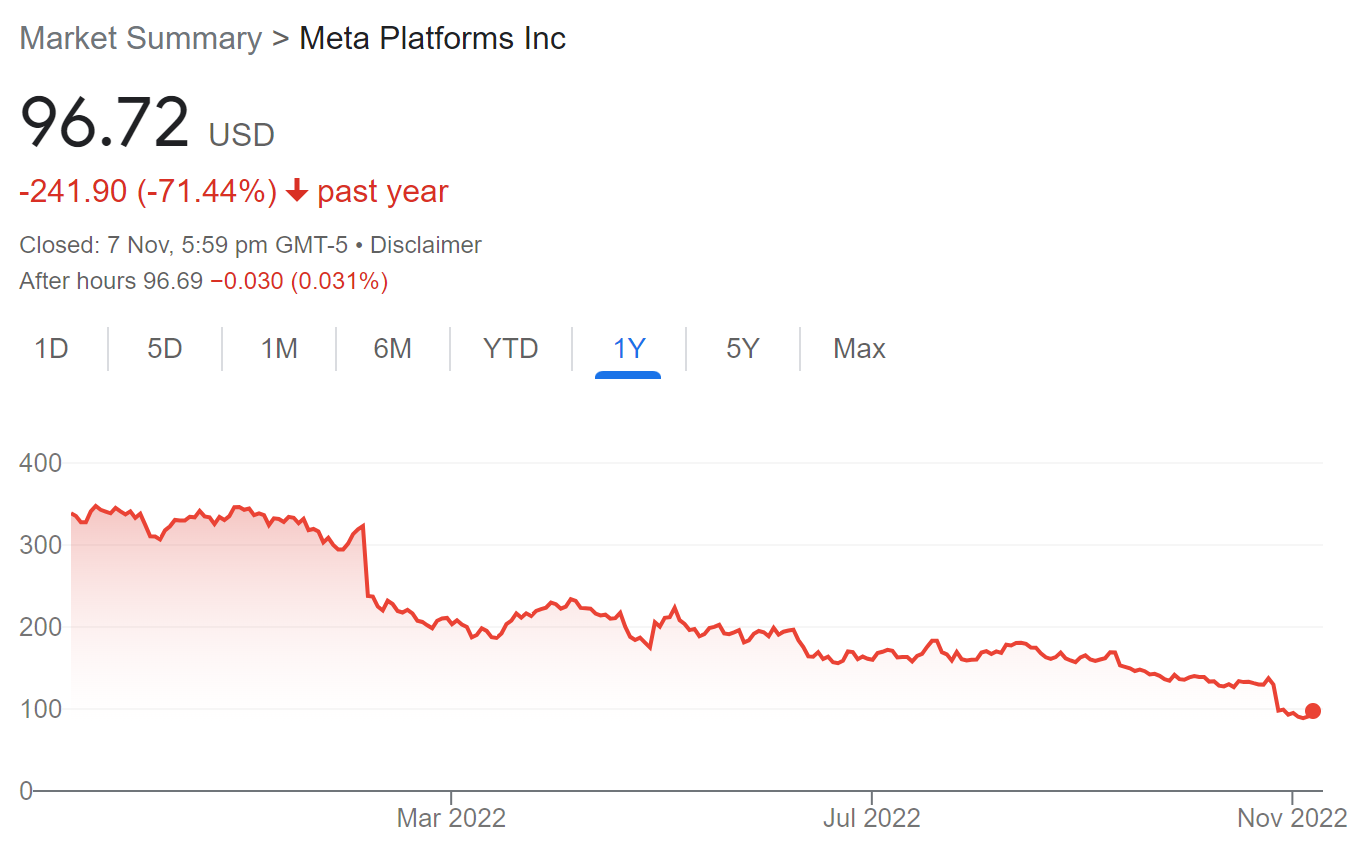Screen dimensions: 1367x853
Task: Switch to the 5D range tab
Action: point(165,349)
